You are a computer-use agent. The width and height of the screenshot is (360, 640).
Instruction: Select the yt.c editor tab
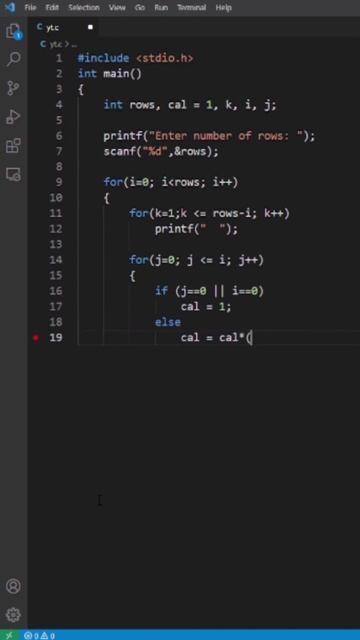(64, 27)
